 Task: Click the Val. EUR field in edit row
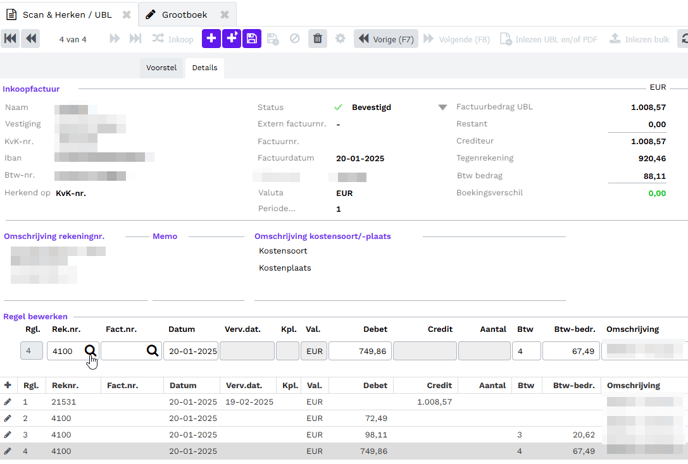314,351
